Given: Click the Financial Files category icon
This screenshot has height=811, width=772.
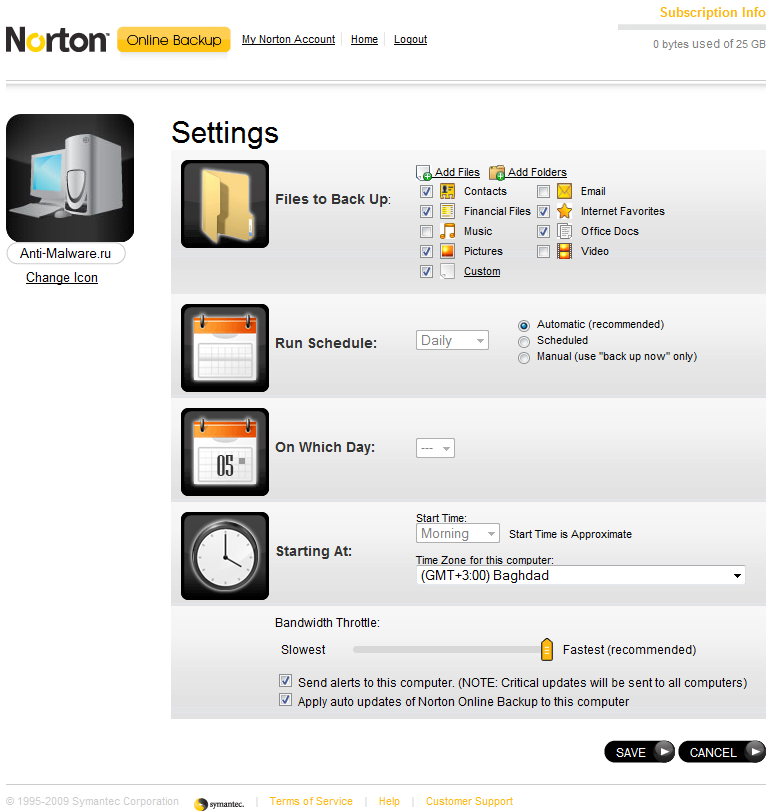Looking at the screenshot, I should coord(447,211).
